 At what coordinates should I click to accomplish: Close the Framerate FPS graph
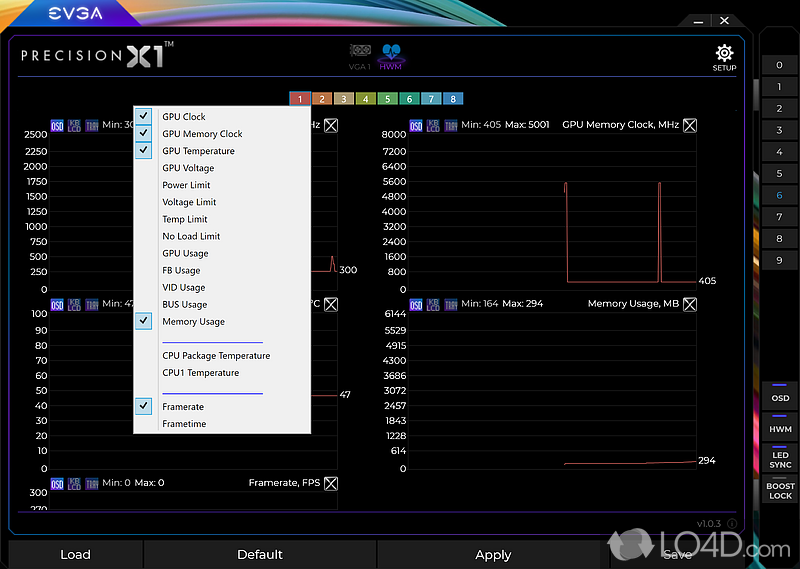pyautogui.click(x=331, y=483)
